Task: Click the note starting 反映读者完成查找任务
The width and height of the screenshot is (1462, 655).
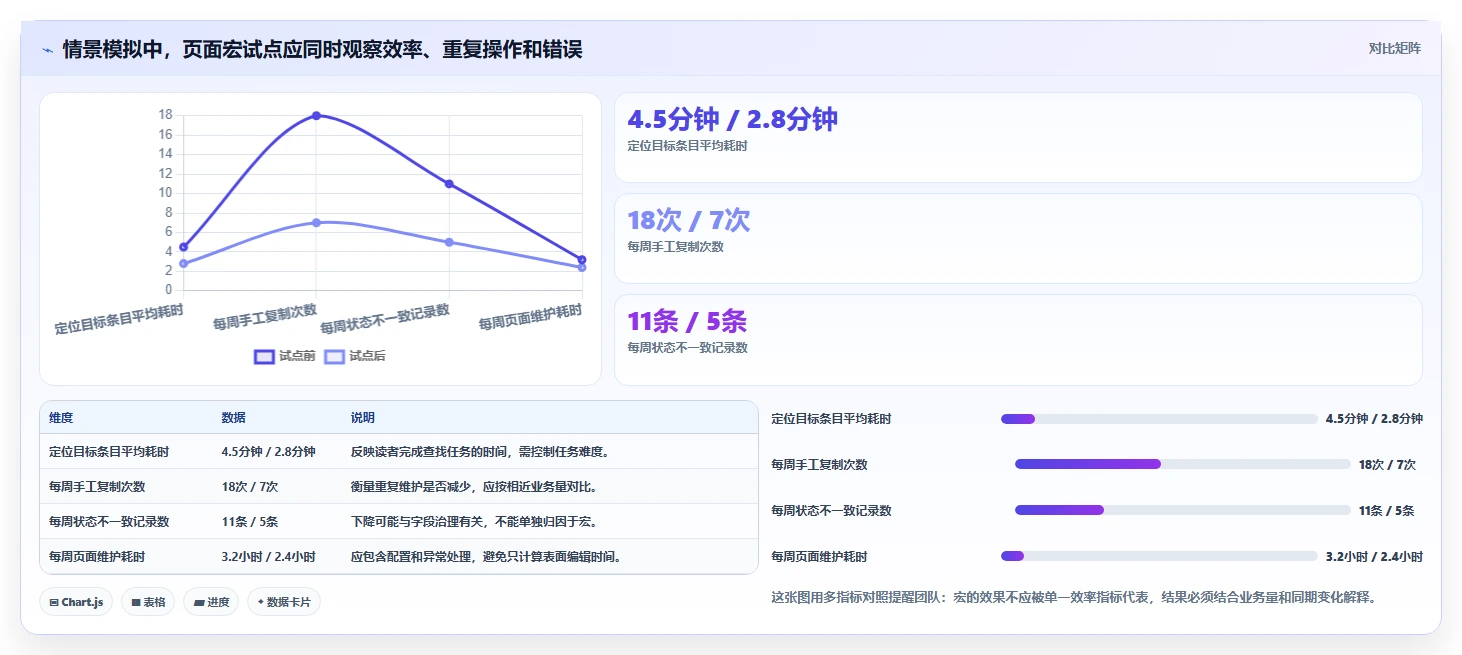Action: tap(480, 452)
